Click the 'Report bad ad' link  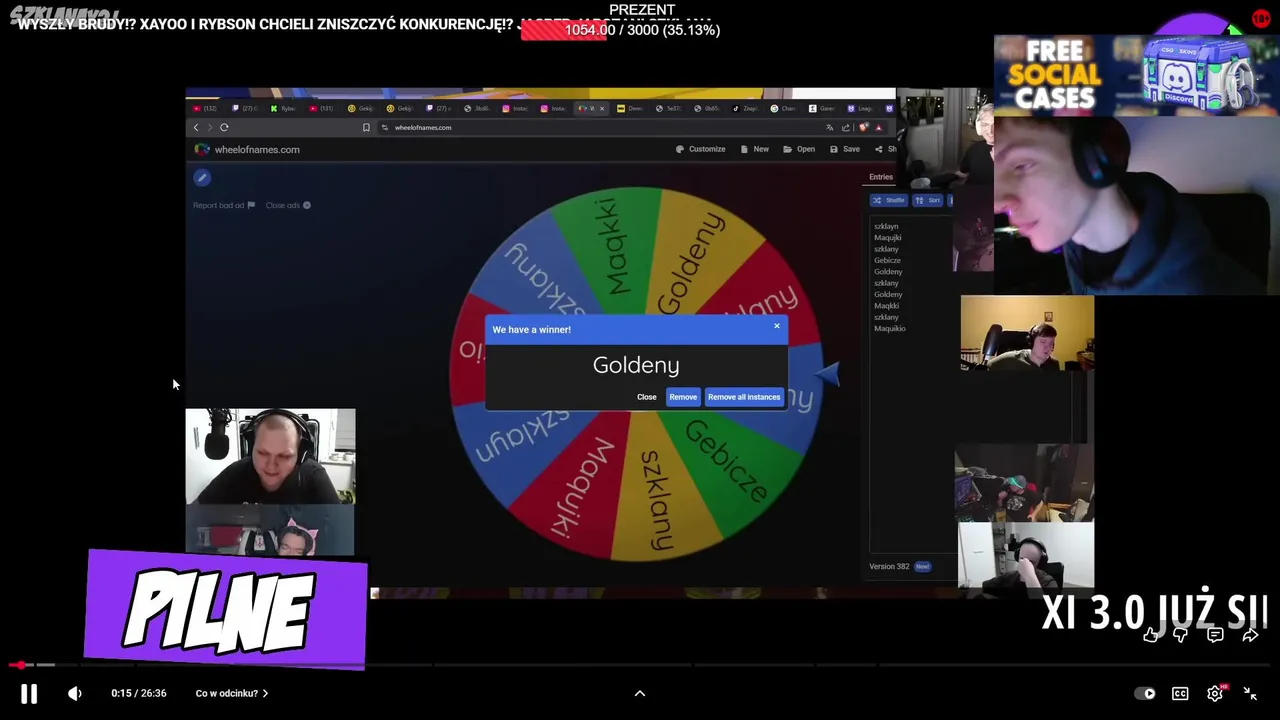pyautogui.click(x=224, y=205)
